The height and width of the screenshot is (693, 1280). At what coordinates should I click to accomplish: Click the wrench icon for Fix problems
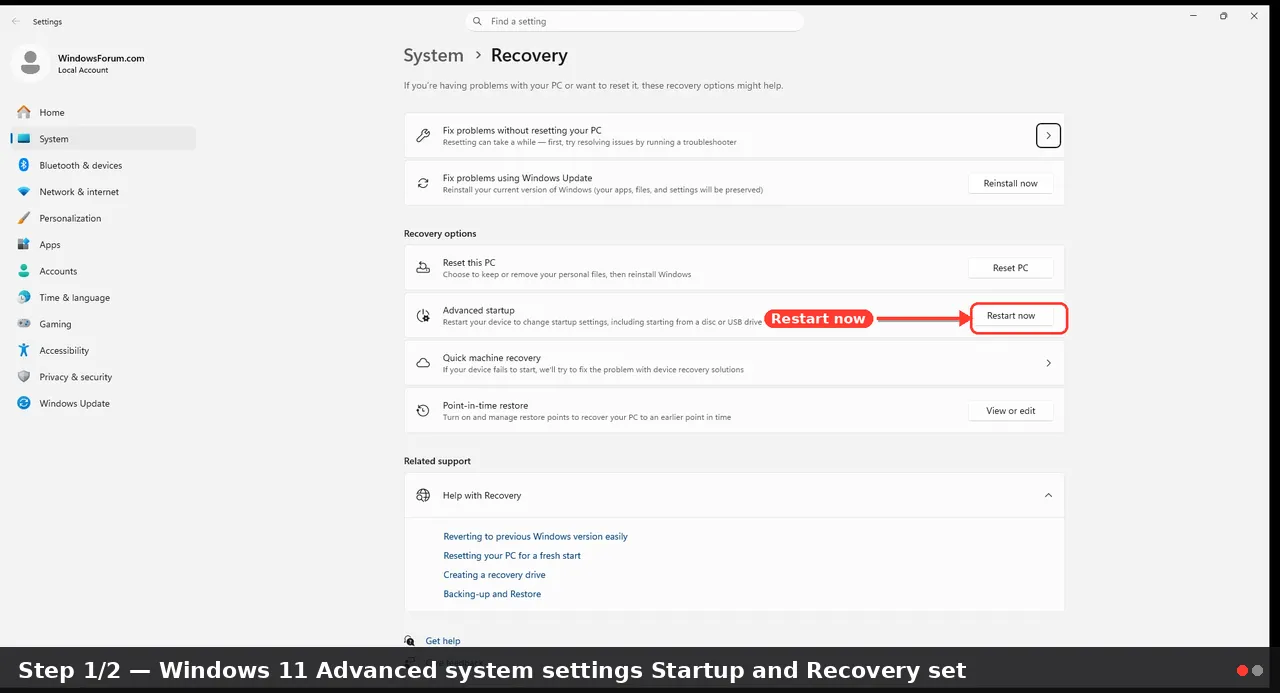(423, 136)
